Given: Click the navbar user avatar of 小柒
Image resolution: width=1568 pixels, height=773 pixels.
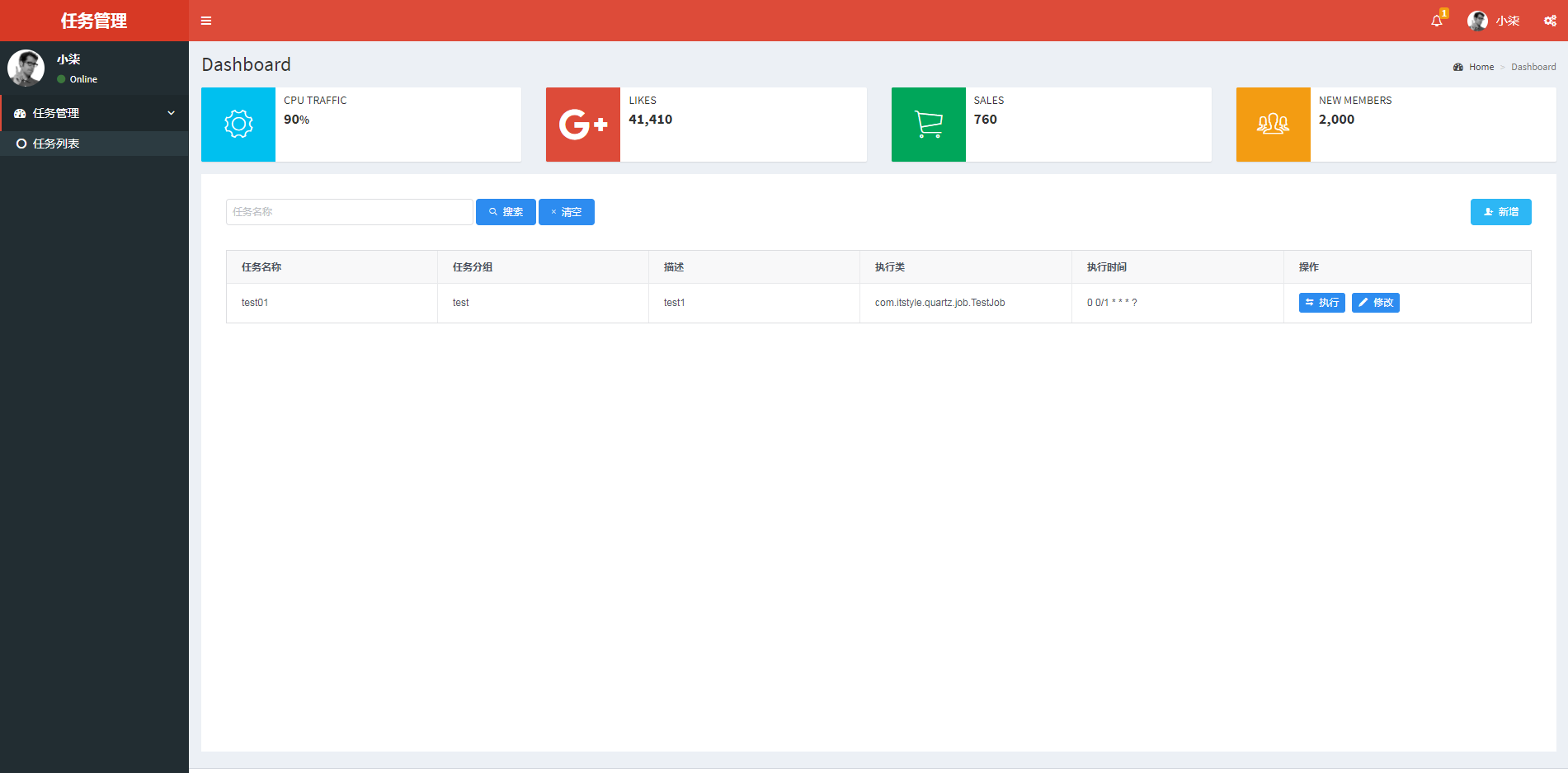Looking at the screenshot, I should (1476, 21).
